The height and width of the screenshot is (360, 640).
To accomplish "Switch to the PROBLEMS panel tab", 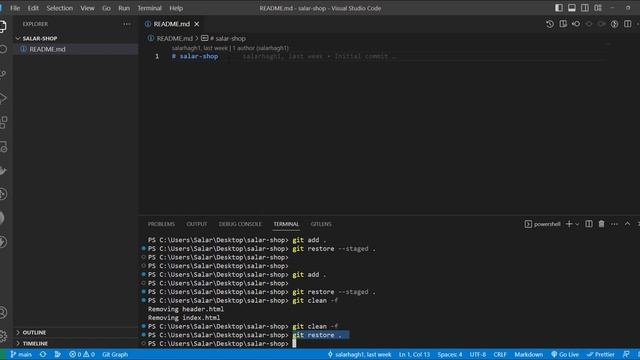I will [161, 224].
